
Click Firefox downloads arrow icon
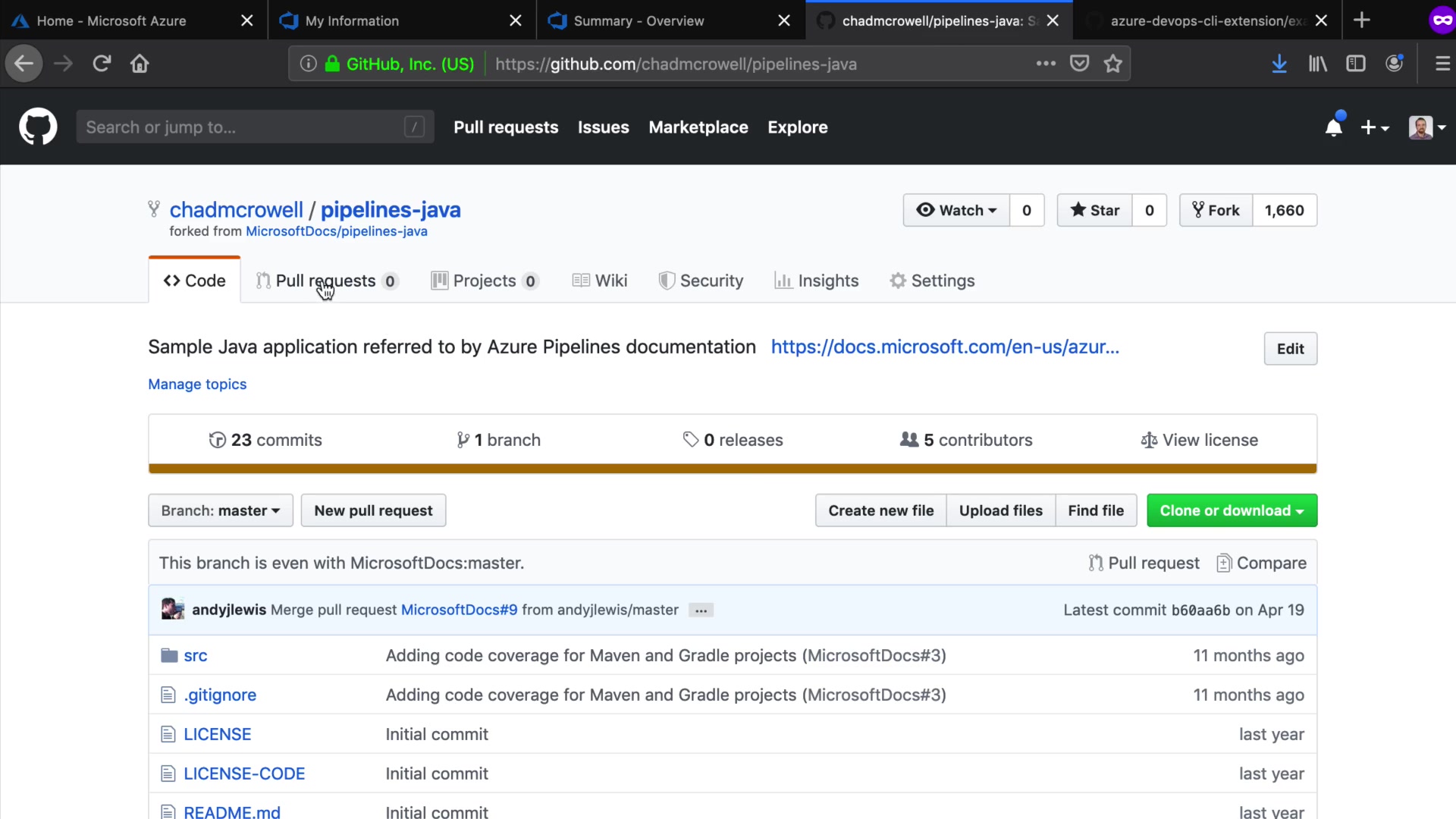coord(1279,64)
